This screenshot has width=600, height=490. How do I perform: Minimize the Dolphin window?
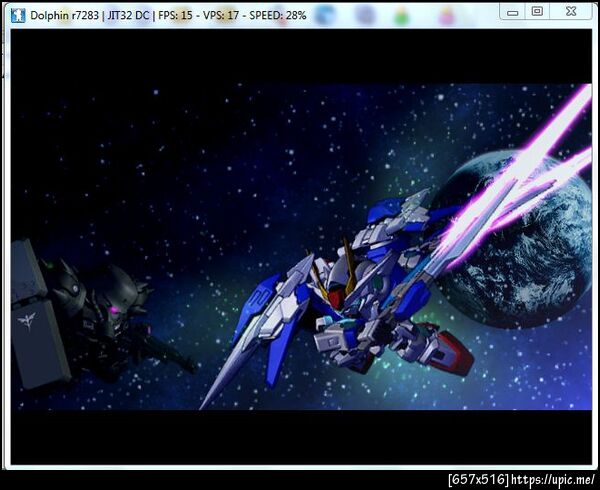[x=513, y=12]
